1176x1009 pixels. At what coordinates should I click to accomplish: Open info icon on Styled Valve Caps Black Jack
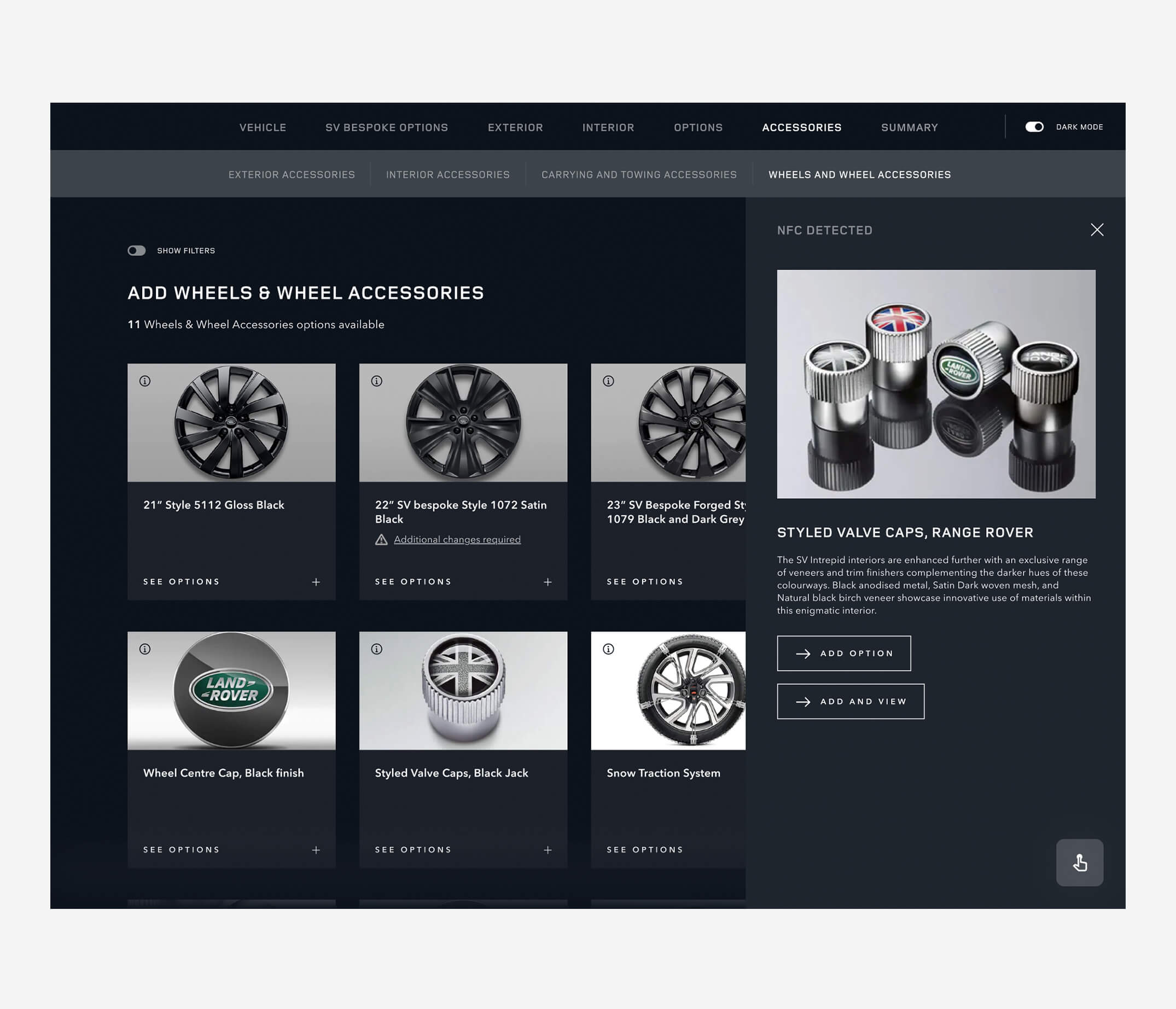click(376, 649)
